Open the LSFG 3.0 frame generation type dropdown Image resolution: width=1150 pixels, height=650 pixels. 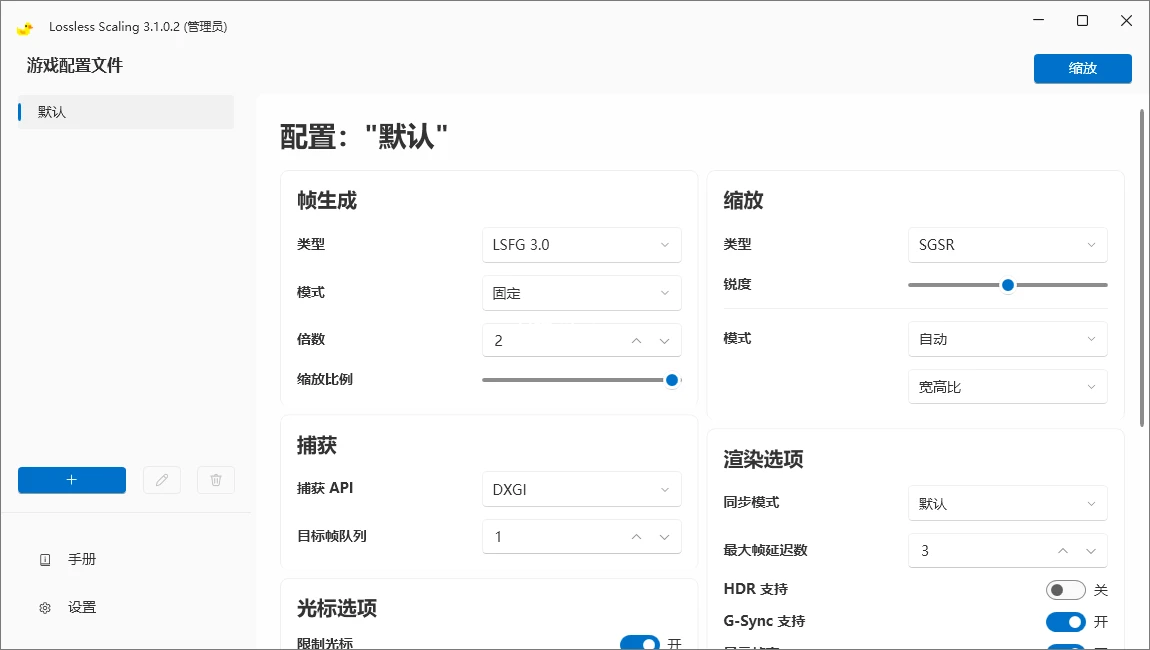pyautogui.click(x=582, y=245)
